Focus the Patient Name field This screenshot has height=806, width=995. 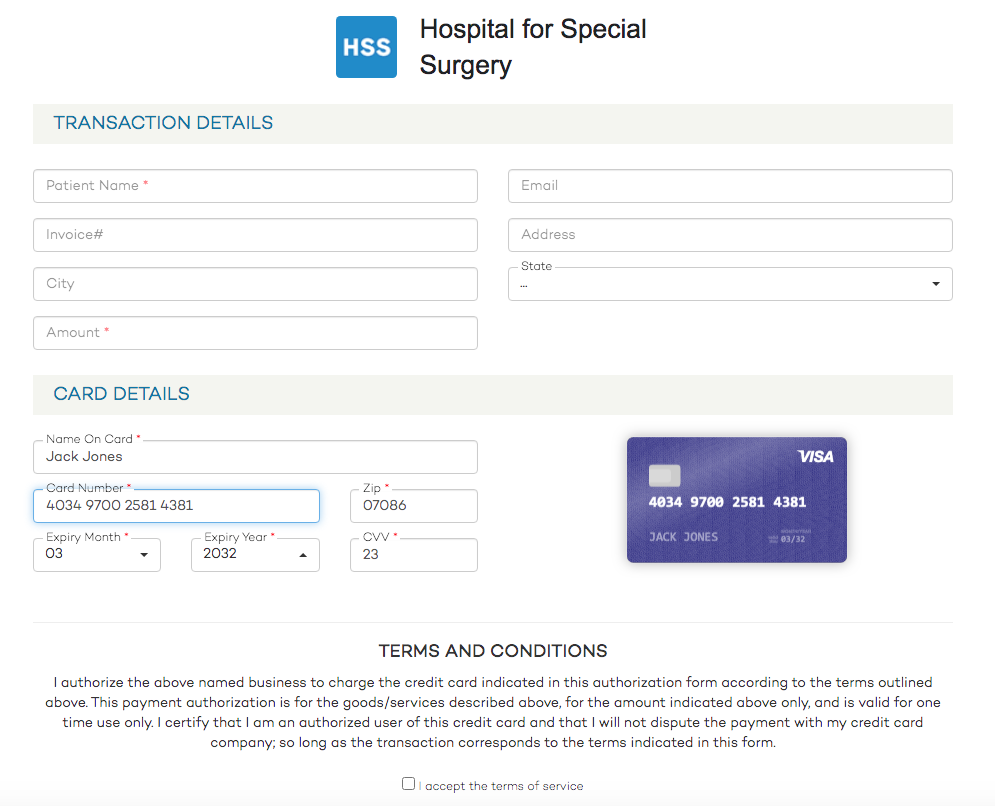(x=255, y=186)
